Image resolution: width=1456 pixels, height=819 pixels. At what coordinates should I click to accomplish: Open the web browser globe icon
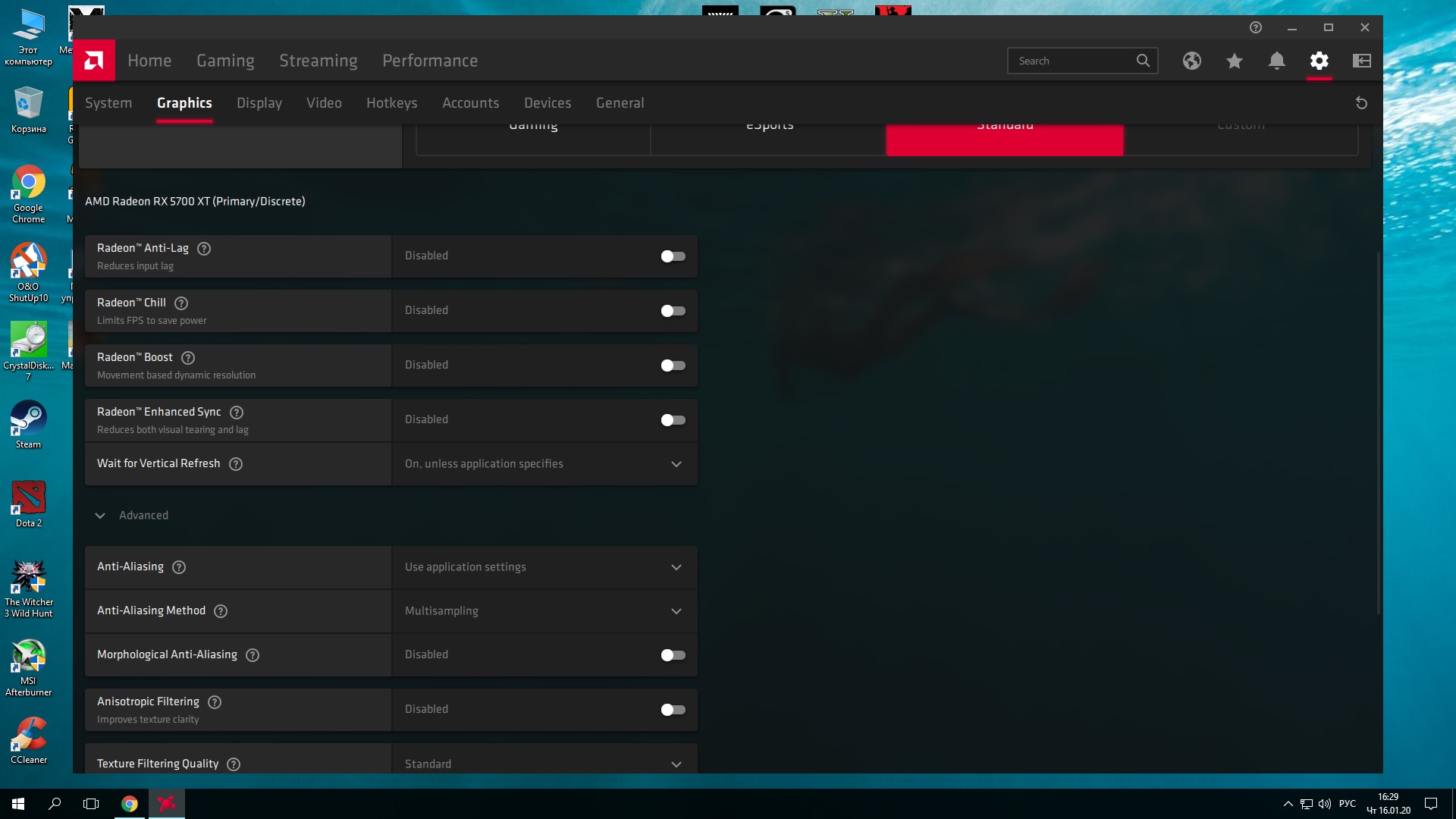click(1191, 61)
